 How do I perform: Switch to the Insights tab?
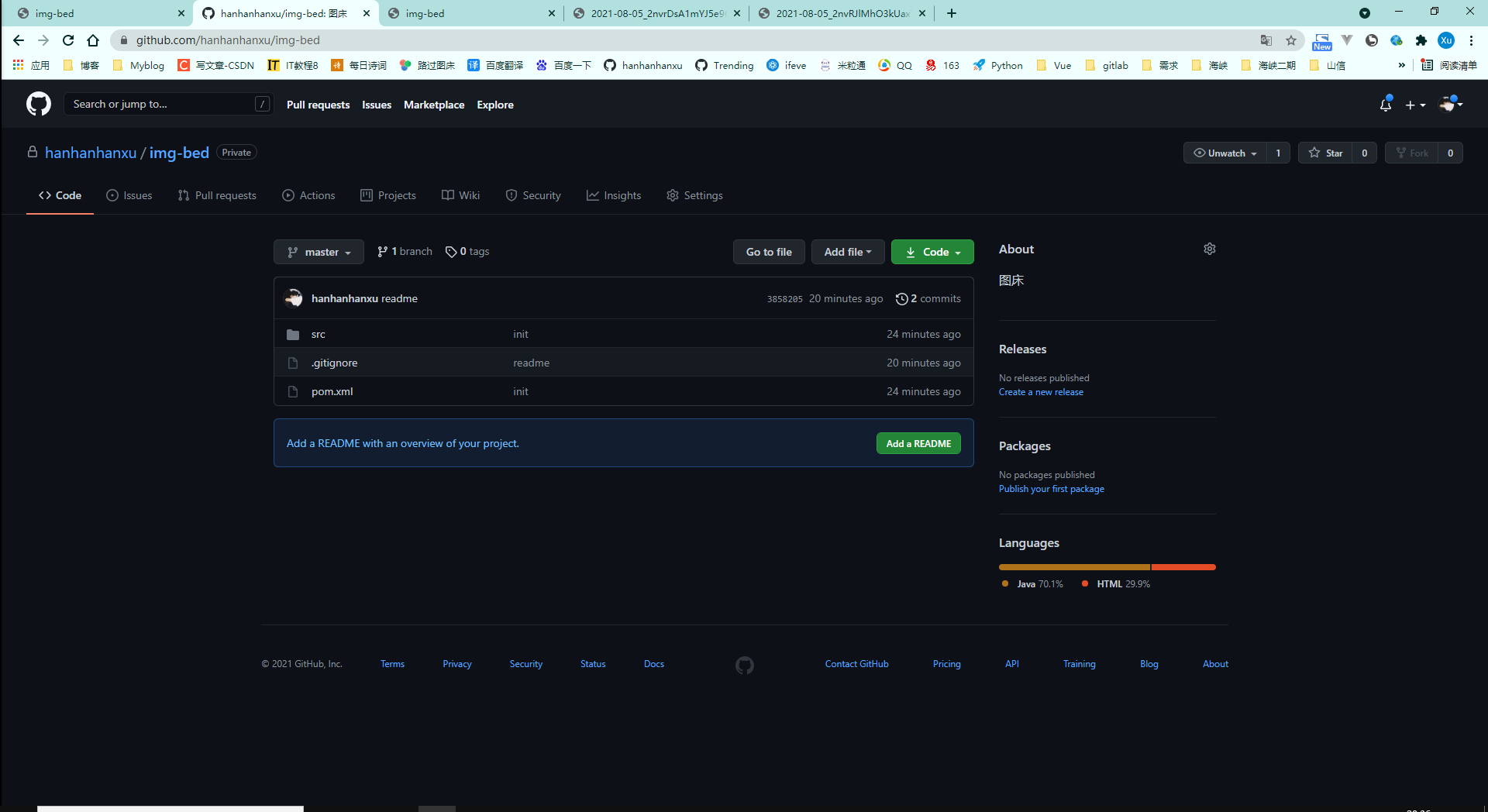[614, 195]
